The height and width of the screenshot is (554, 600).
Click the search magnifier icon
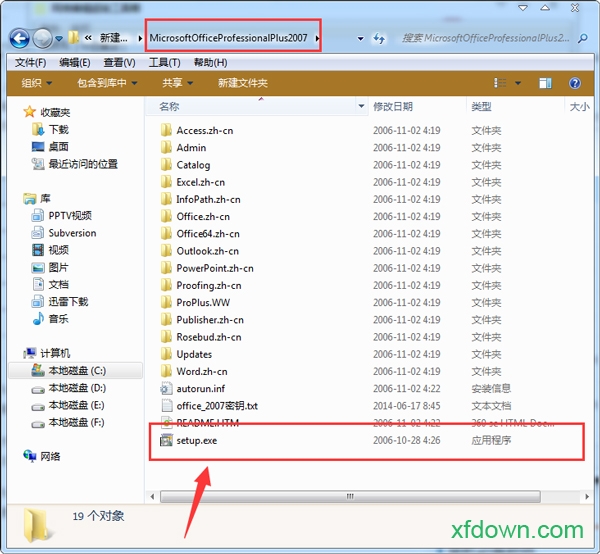(583, 38)
